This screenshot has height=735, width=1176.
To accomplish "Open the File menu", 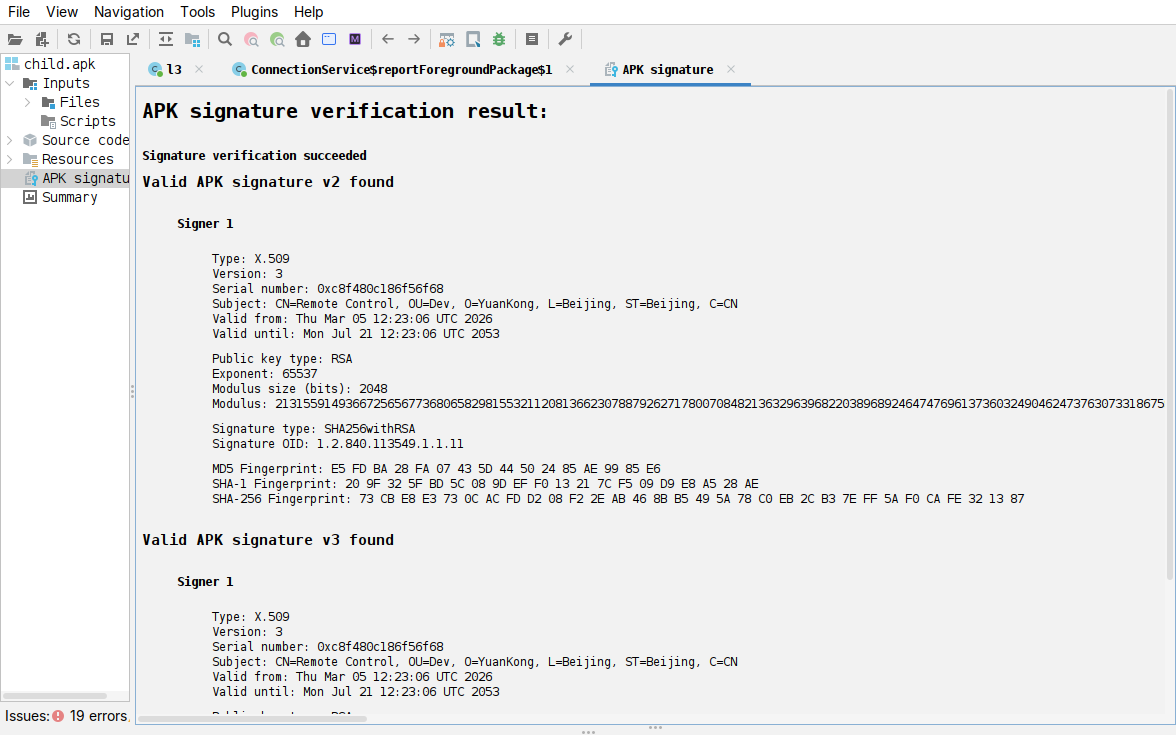I will (19, 12).
